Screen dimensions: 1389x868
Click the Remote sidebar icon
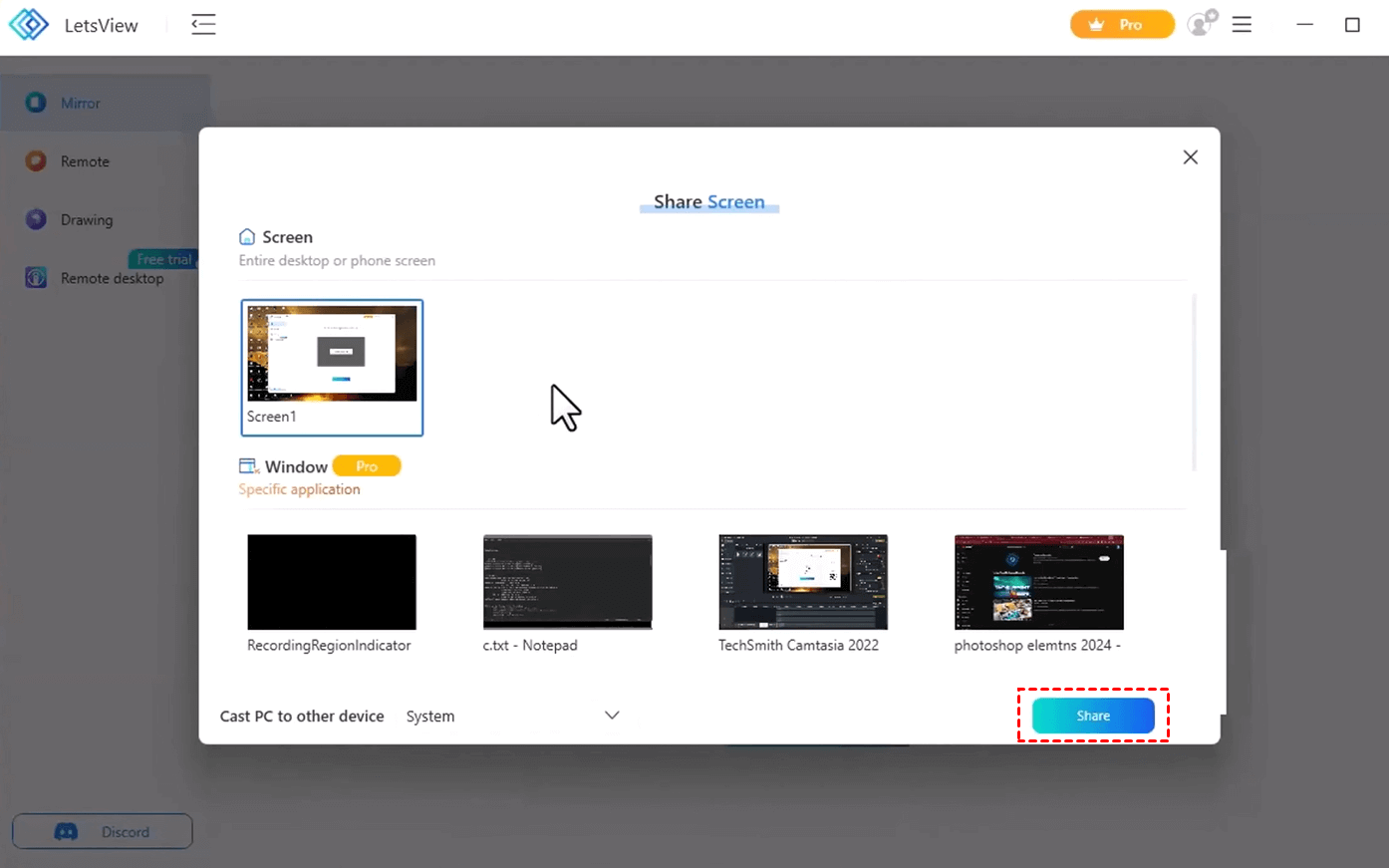36,161
